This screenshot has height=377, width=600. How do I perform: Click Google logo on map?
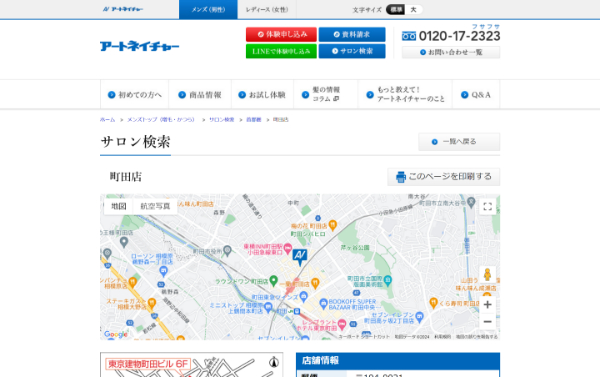pos(116,335)
